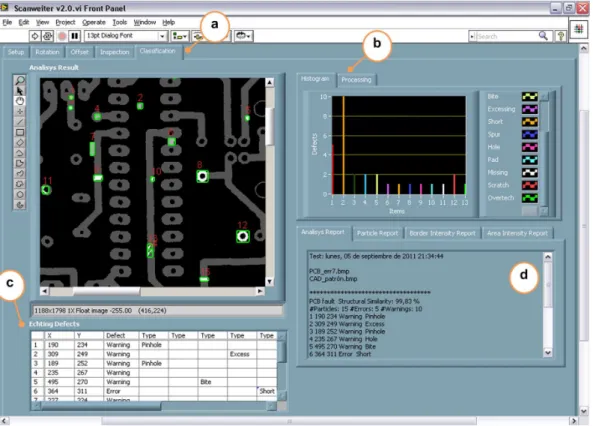
Task: Click report text scroll up arrow
Action: click(548, 257)
